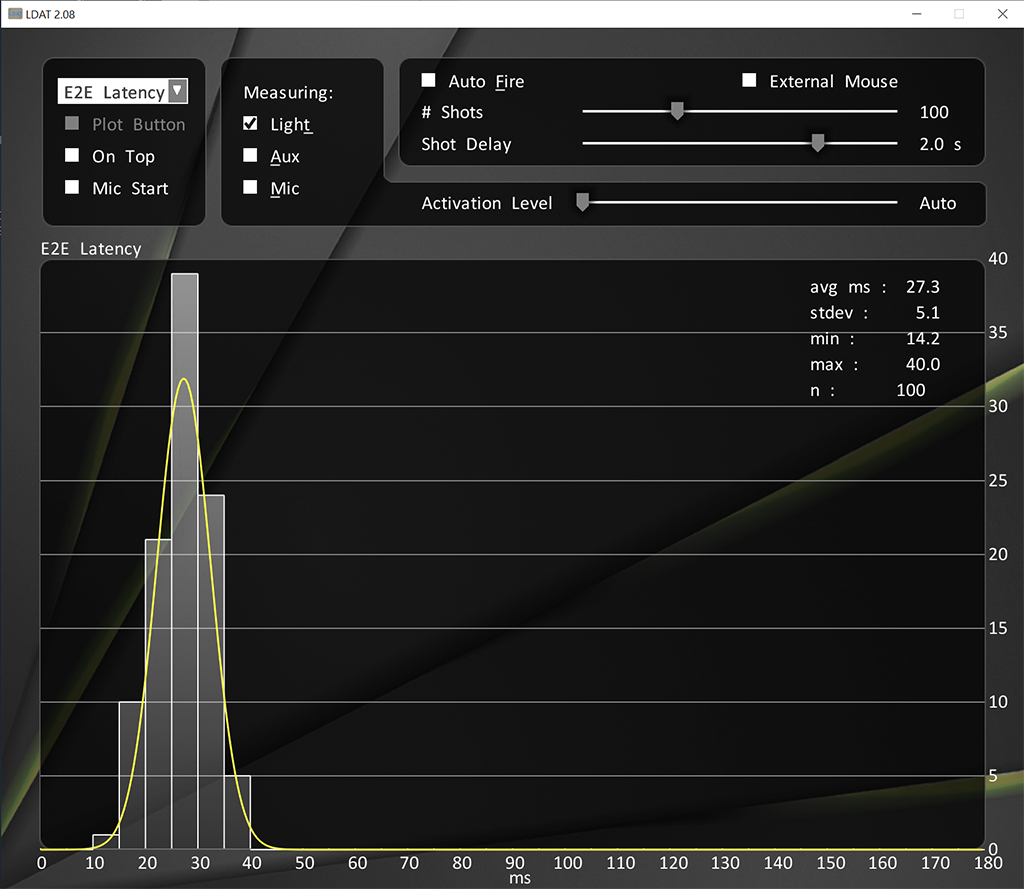The width and height of the screenshot is (1024, 889).
Task: Close the LDAT 2.08 window
Action: click(x=1002, y=14)
